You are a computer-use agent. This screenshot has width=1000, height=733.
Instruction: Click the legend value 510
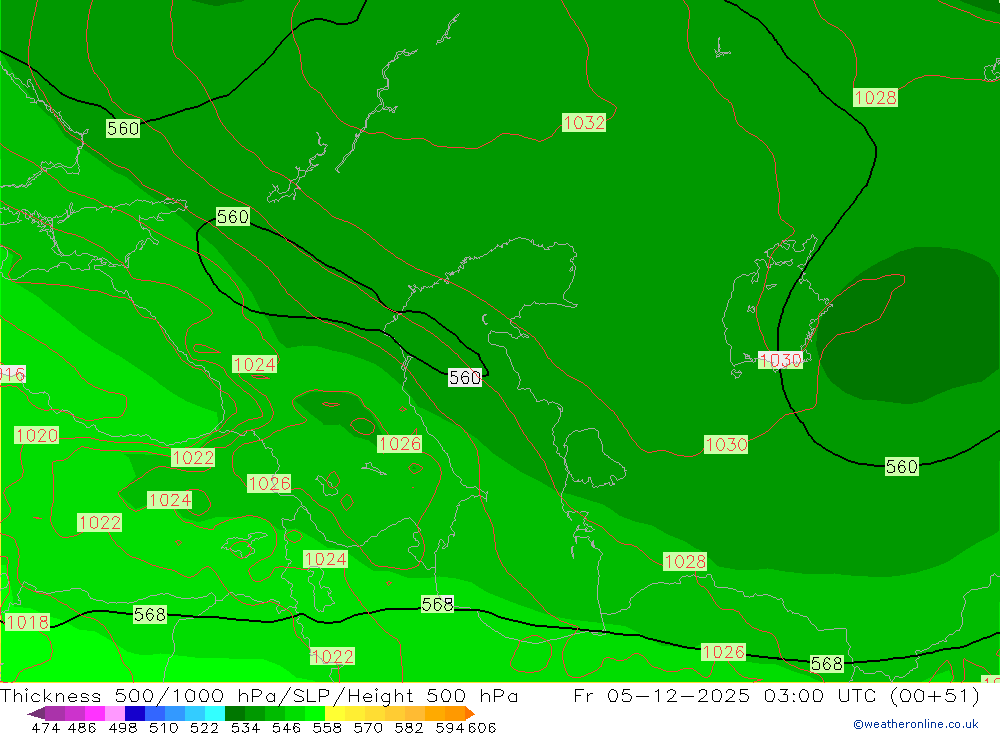(163, 728)
